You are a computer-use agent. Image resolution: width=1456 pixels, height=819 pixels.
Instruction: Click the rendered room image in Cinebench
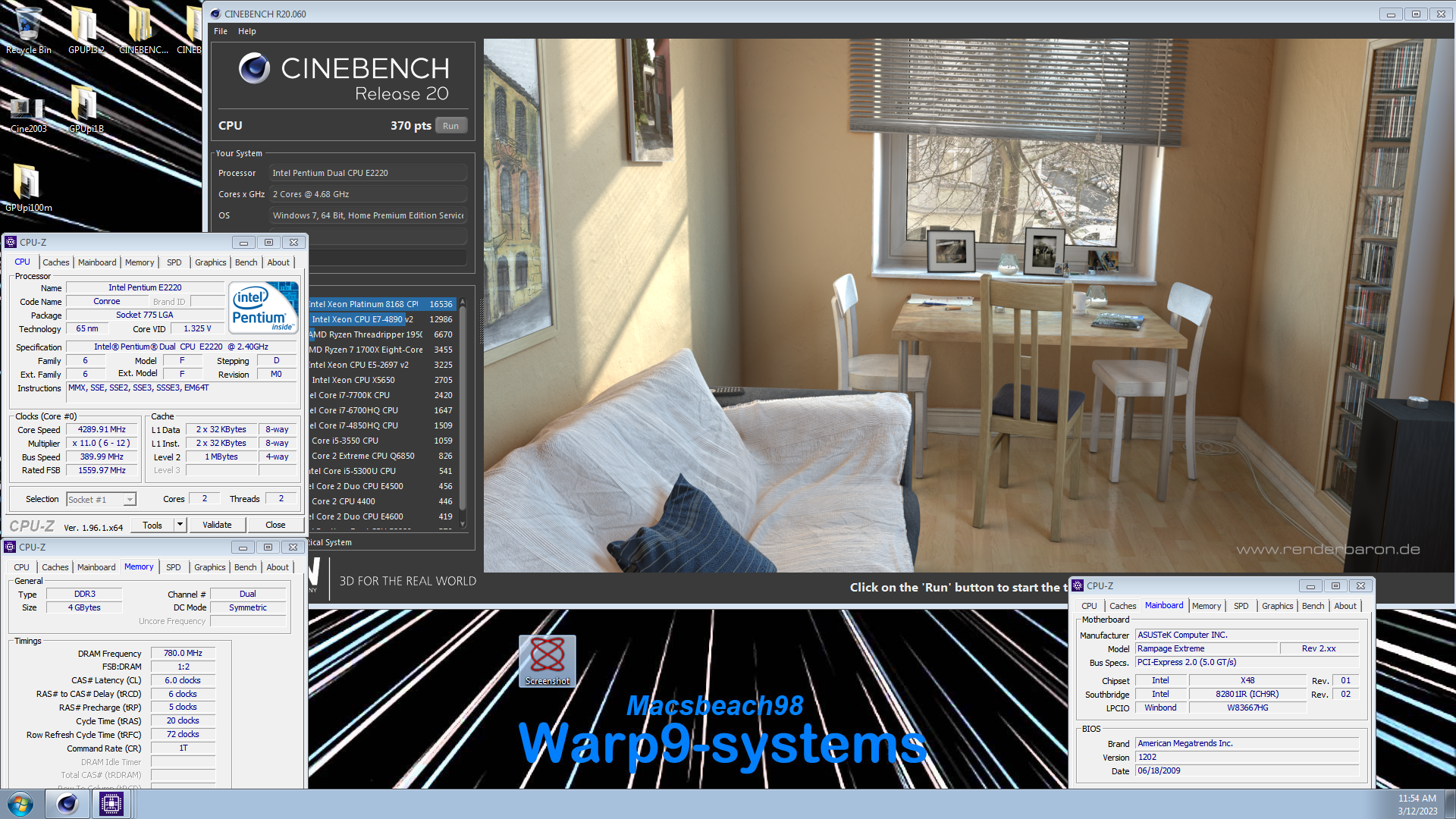pos(969,305)
